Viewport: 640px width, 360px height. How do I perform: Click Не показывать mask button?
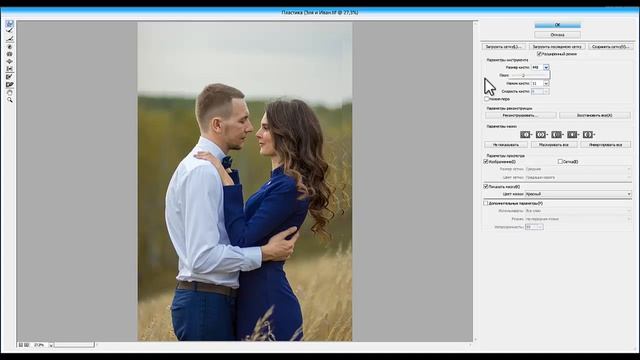[506, 144]
